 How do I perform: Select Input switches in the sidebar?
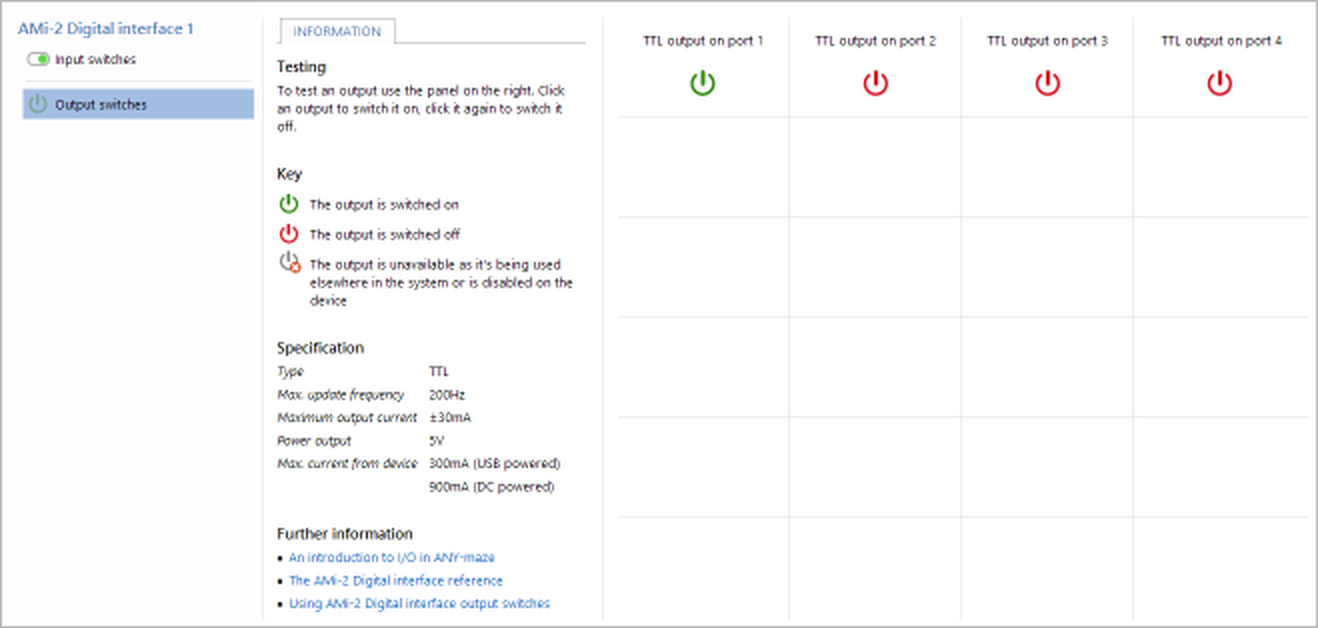click(x=95, y=60)
